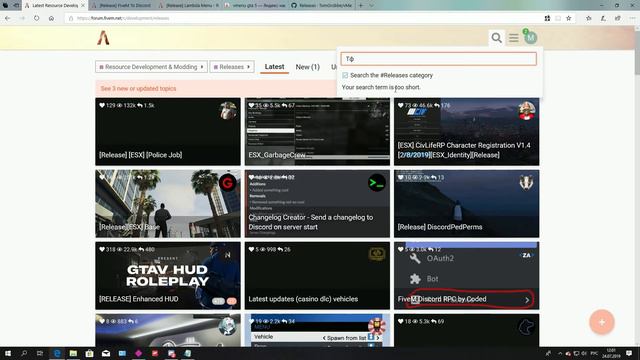Reload the page with refresh icon
Viewport: 640px width, 360px height.
[x=37, y=18]
